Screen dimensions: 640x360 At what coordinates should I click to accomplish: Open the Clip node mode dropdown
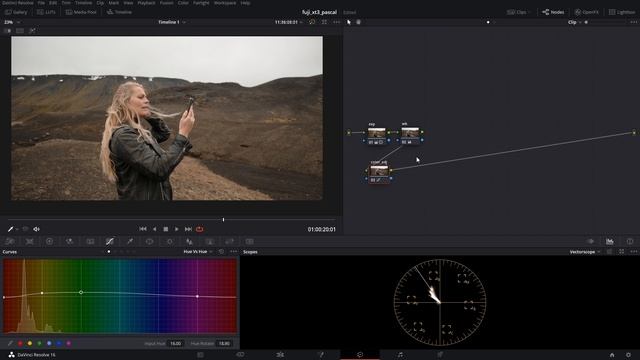coord(574,22)
